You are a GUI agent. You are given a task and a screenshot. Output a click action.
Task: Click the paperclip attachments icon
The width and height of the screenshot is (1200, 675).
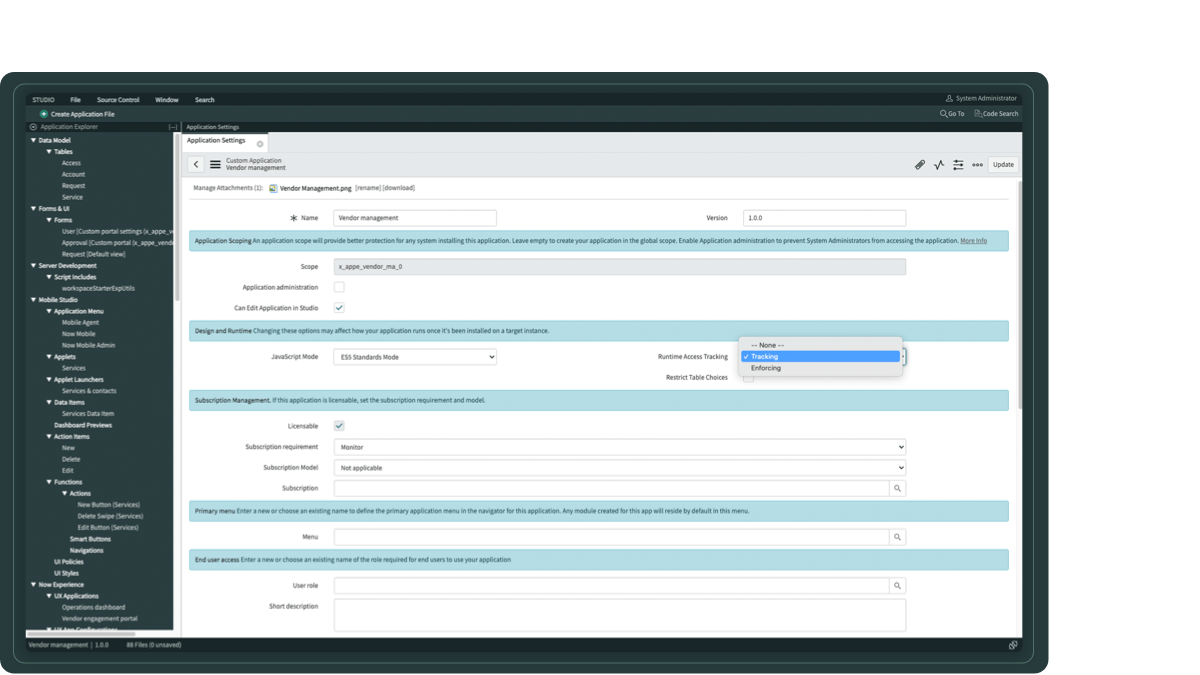[920, 165]
